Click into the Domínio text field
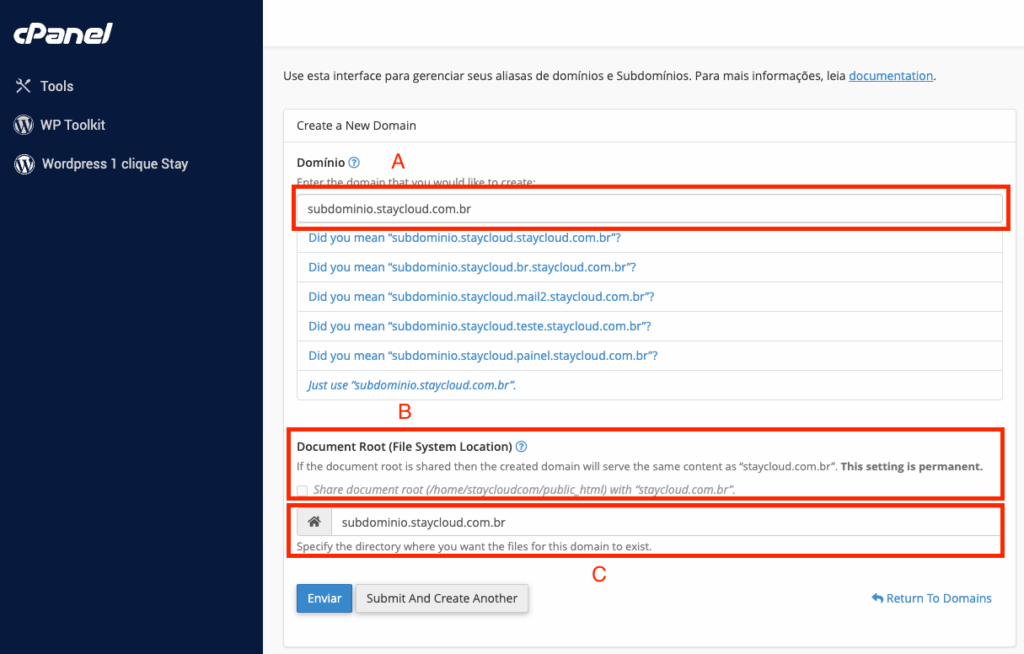The image size is (1024, 654). pos(650,209)
